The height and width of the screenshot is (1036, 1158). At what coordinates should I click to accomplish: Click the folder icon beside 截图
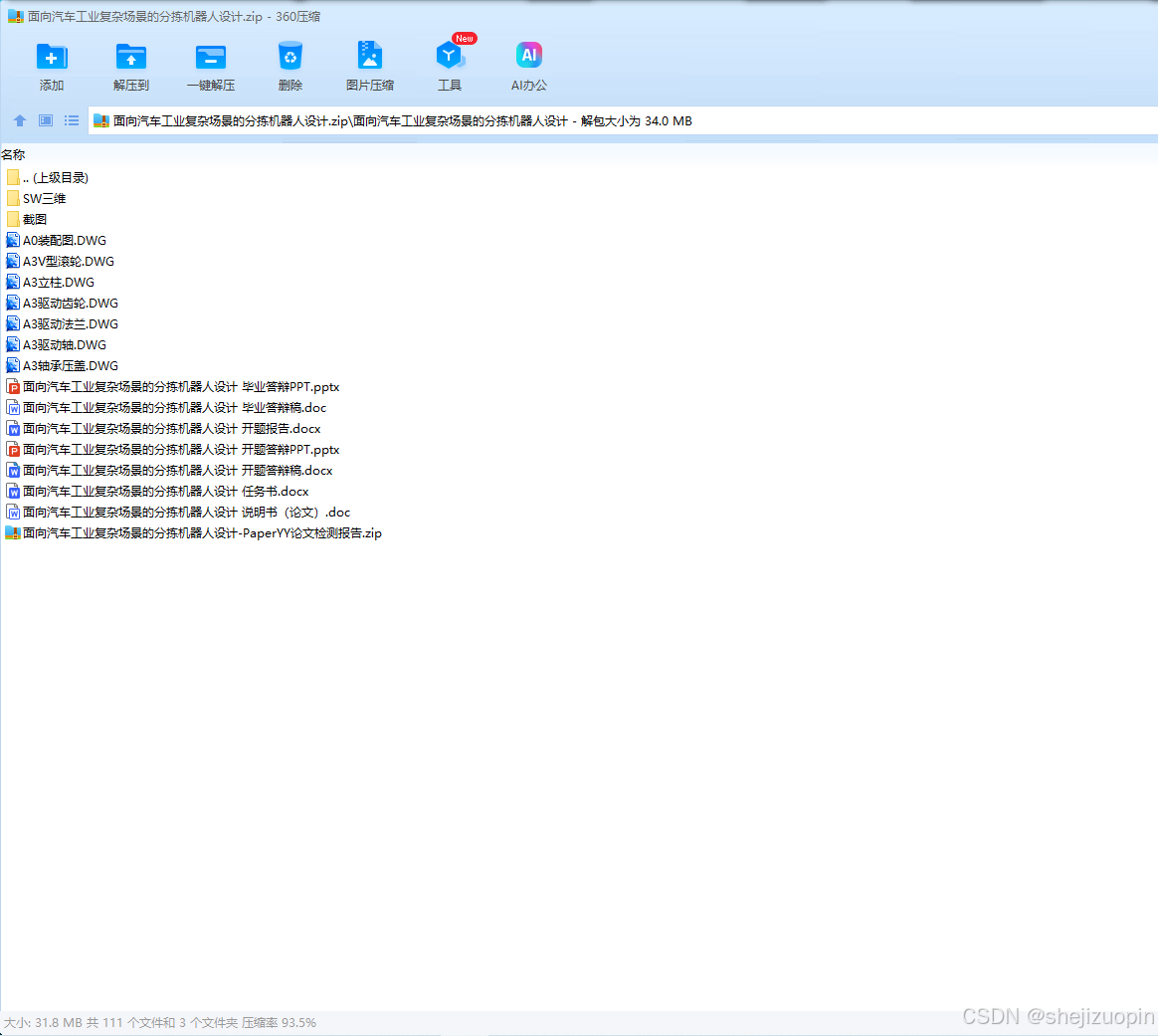(13, 220)
